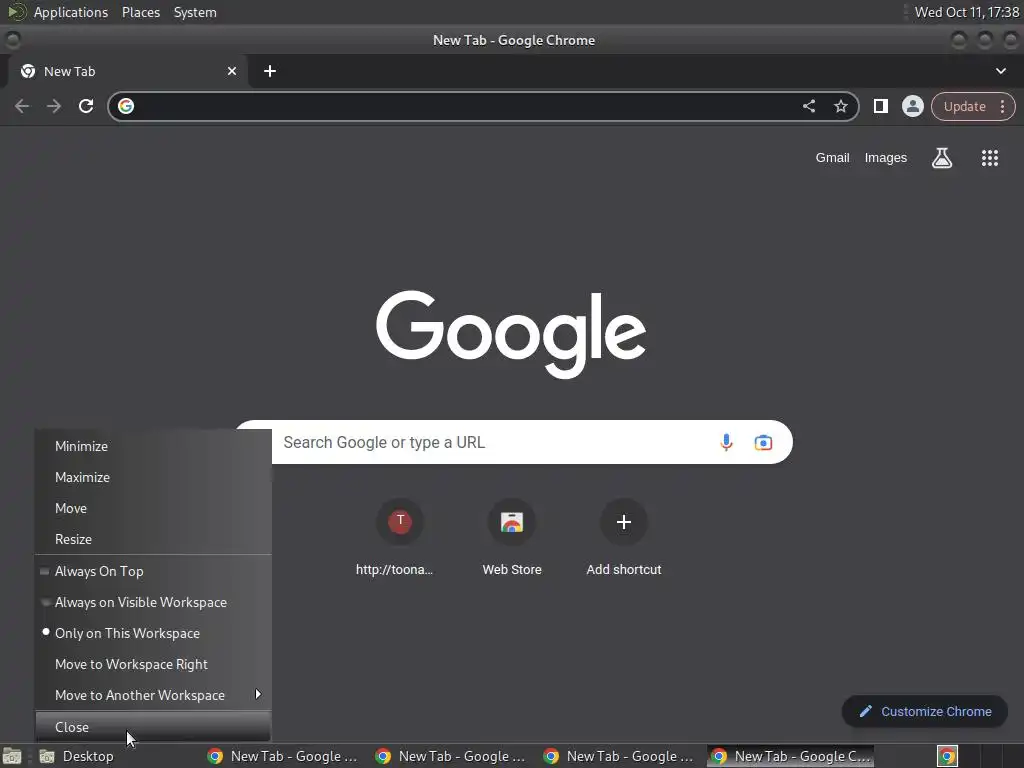This screenshot has height=768, width=1024.
Task: Click the Applications menu logo icon
Action: point(16,12)
